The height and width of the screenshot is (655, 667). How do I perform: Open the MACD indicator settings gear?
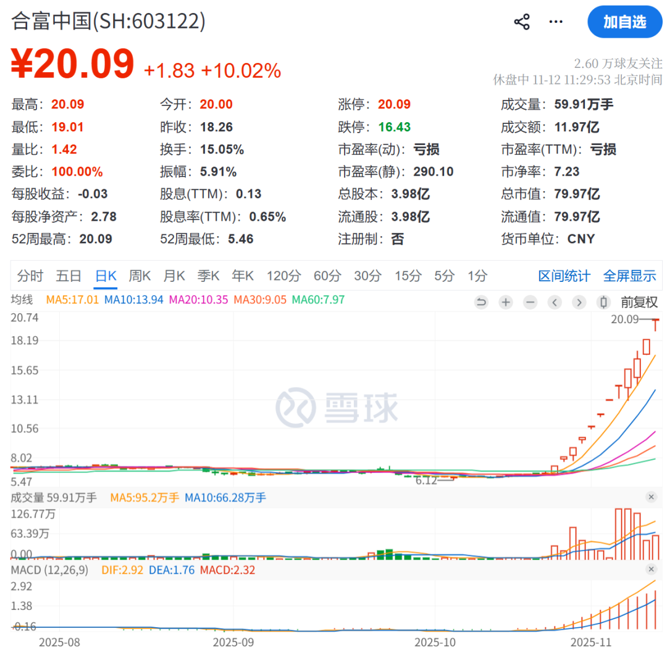652,569
